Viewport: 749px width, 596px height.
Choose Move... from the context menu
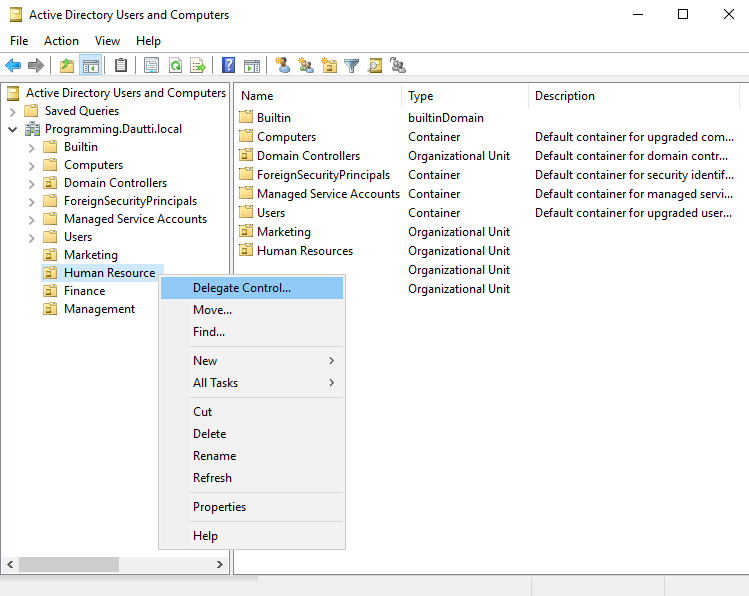(252, 310)
